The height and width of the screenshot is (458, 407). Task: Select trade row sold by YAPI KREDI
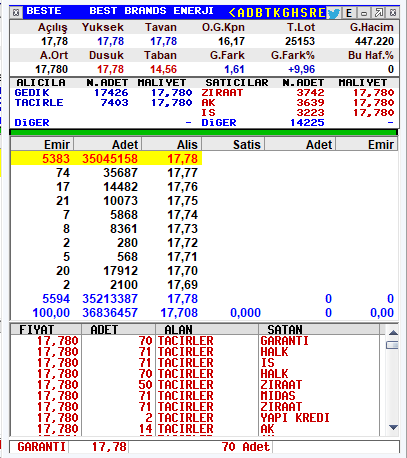coord(195,418)
